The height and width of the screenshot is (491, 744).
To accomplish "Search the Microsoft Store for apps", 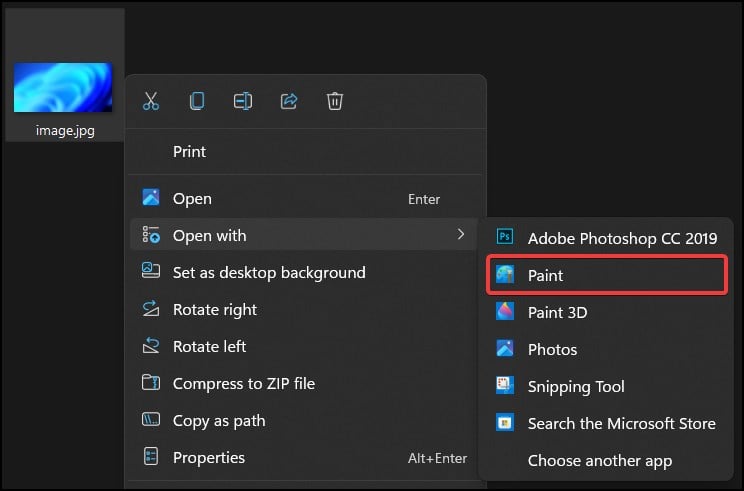I will coord(621,423).
